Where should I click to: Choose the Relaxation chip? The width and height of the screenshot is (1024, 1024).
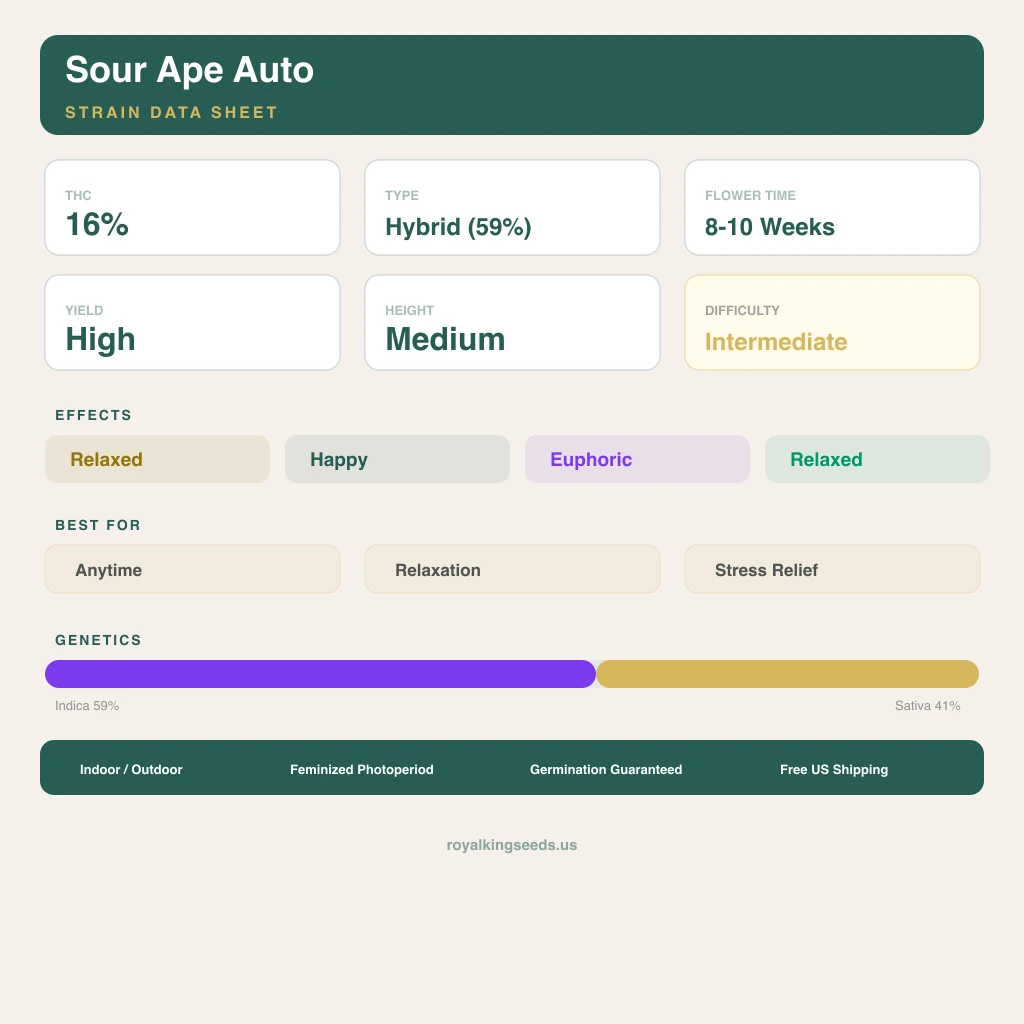pyautogui.click(x=512, y=569)
